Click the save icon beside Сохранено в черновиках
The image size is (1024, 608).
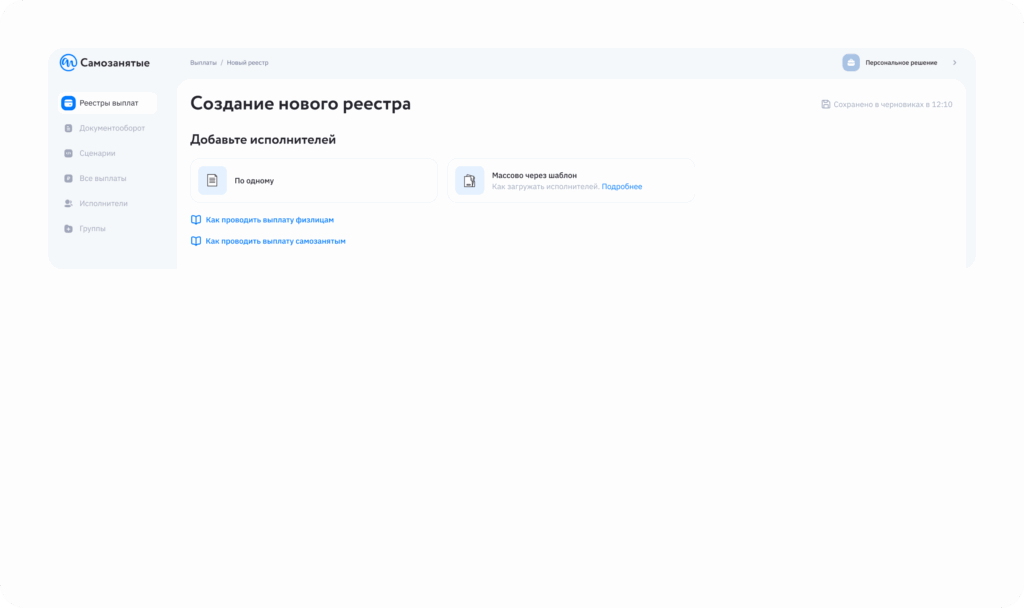coord(825,104)
